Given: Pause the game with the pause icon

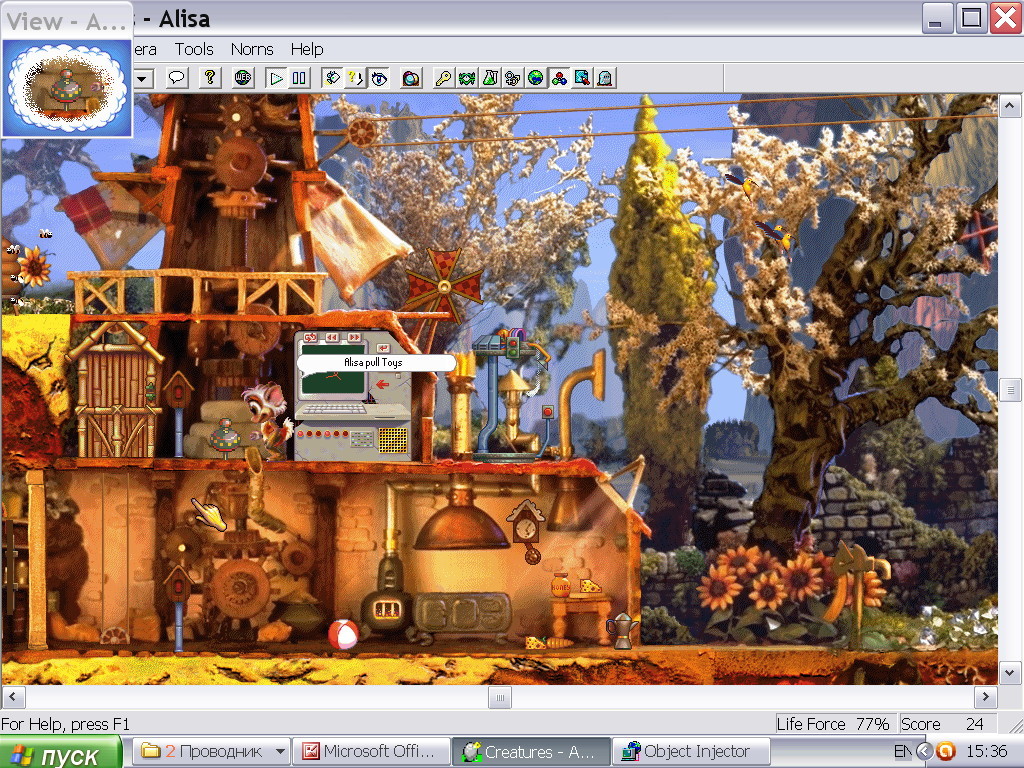Looking at the screenshot, I should 299,78.
